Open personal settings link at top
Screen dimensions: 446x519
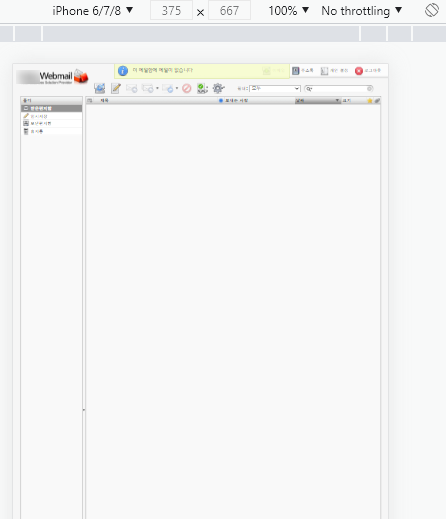click(334, 71)
